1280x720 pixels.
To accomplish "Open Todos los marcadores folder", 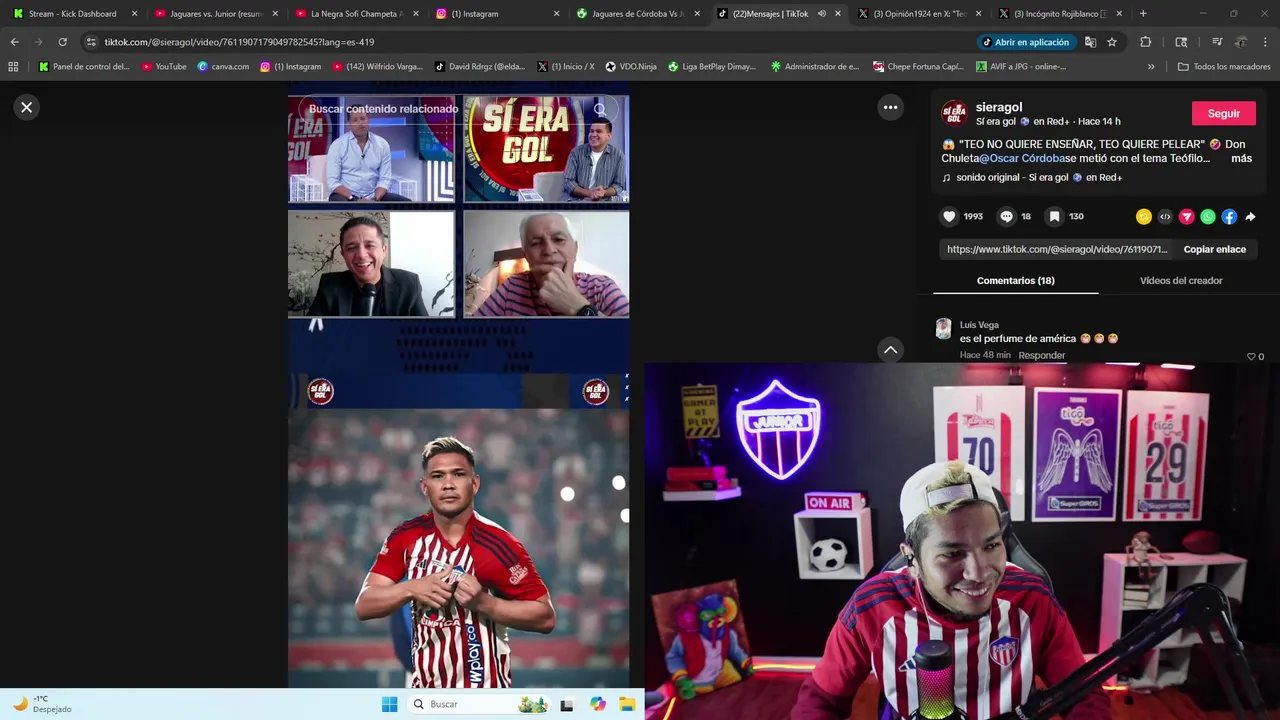I will tap(1224, 67).
